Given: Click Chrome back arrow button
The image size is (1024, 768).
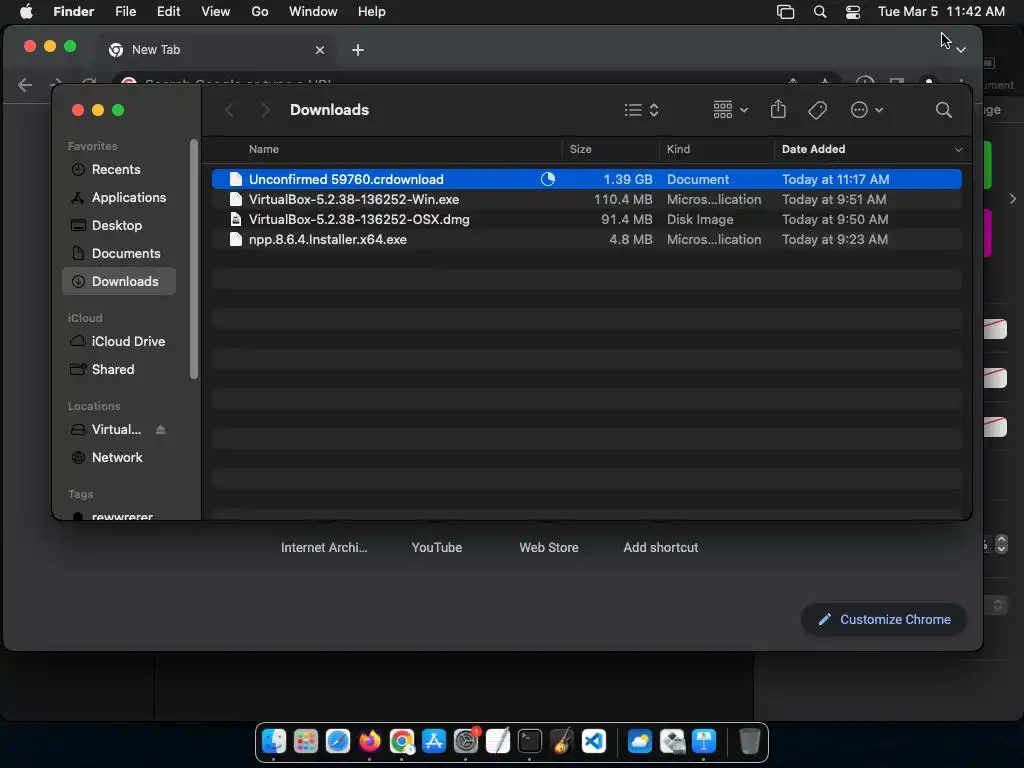Looking at the screenshot, I should click(25, 85).
